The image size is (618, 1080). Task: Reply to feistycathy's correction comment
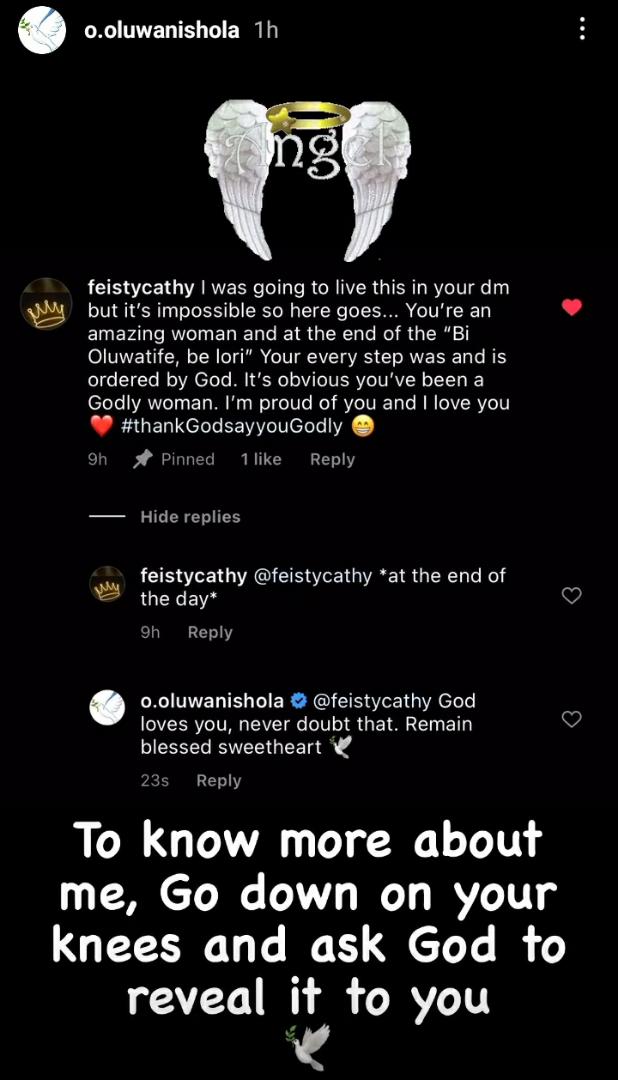pyautogui.click(x=210, y=632)
